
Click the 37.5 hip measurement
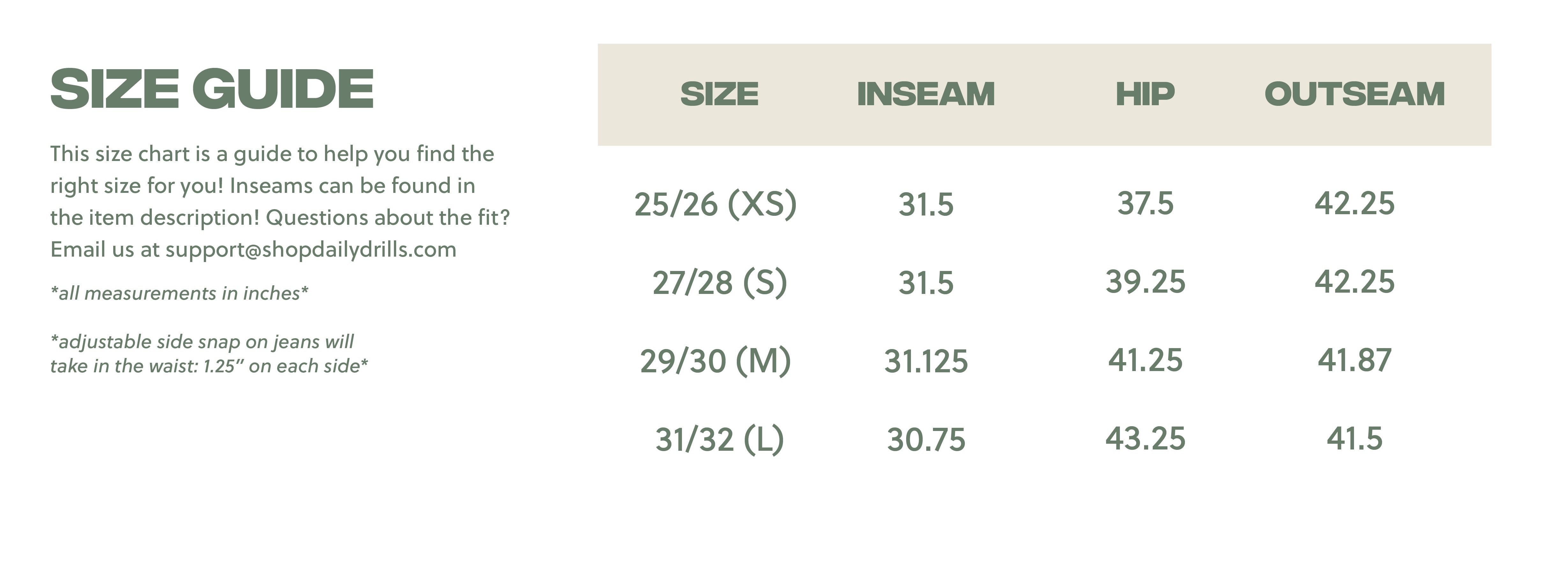point(1145,203)
